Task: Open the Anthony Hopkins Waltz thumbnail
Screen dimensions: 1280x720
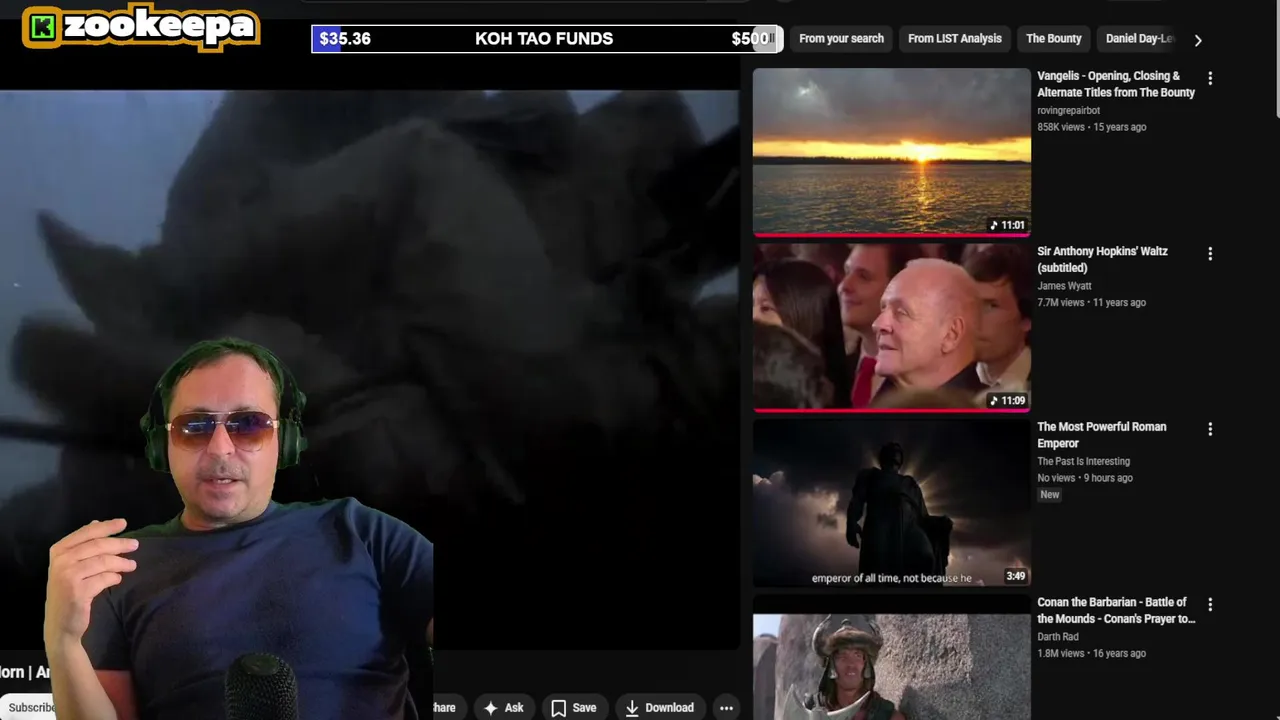Action: [x=891, y=326]
